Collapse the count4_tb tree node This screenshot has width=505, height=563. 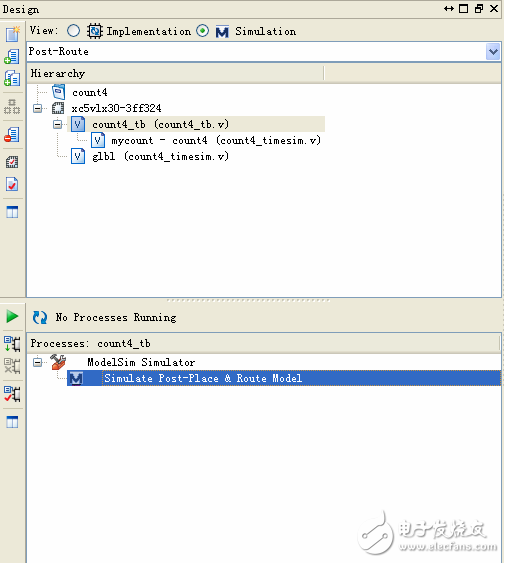point(57,124)
